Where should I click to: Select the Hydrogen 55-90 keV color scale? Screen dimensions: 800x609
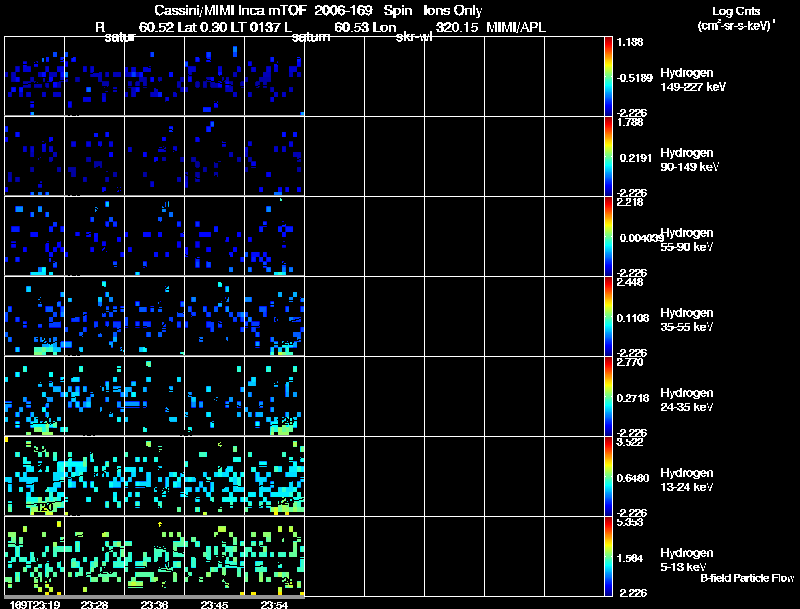coord(609,237)
